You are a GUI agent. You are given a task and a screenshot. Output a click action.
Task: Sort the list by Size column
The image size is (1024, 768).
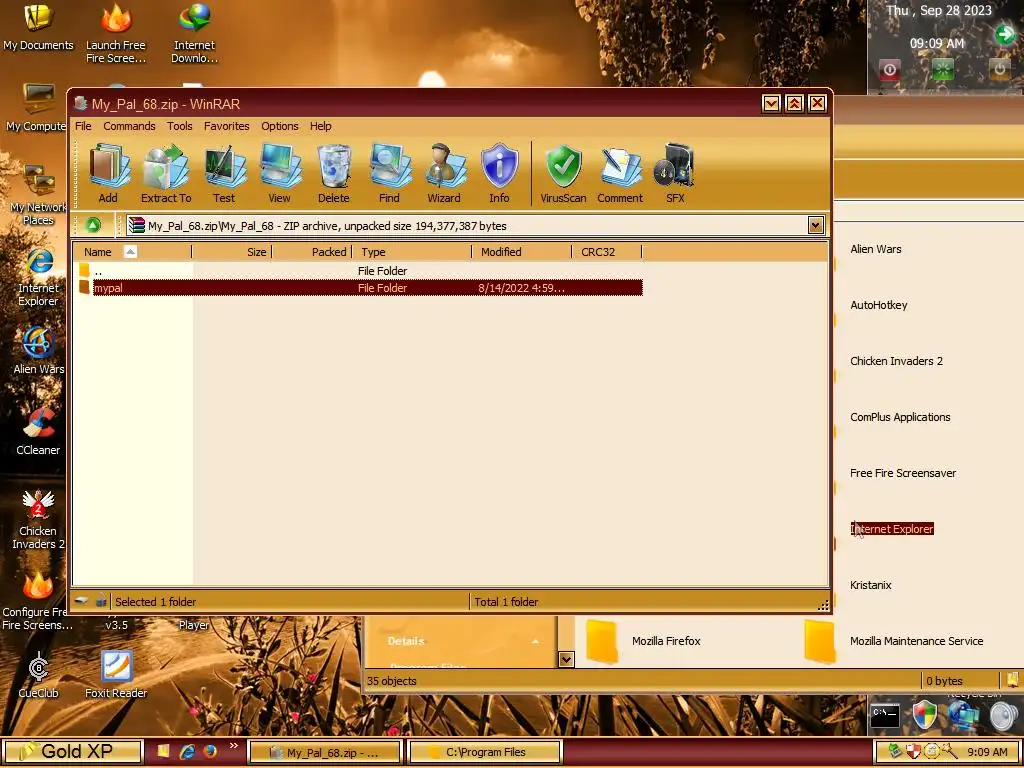point(232,251)
